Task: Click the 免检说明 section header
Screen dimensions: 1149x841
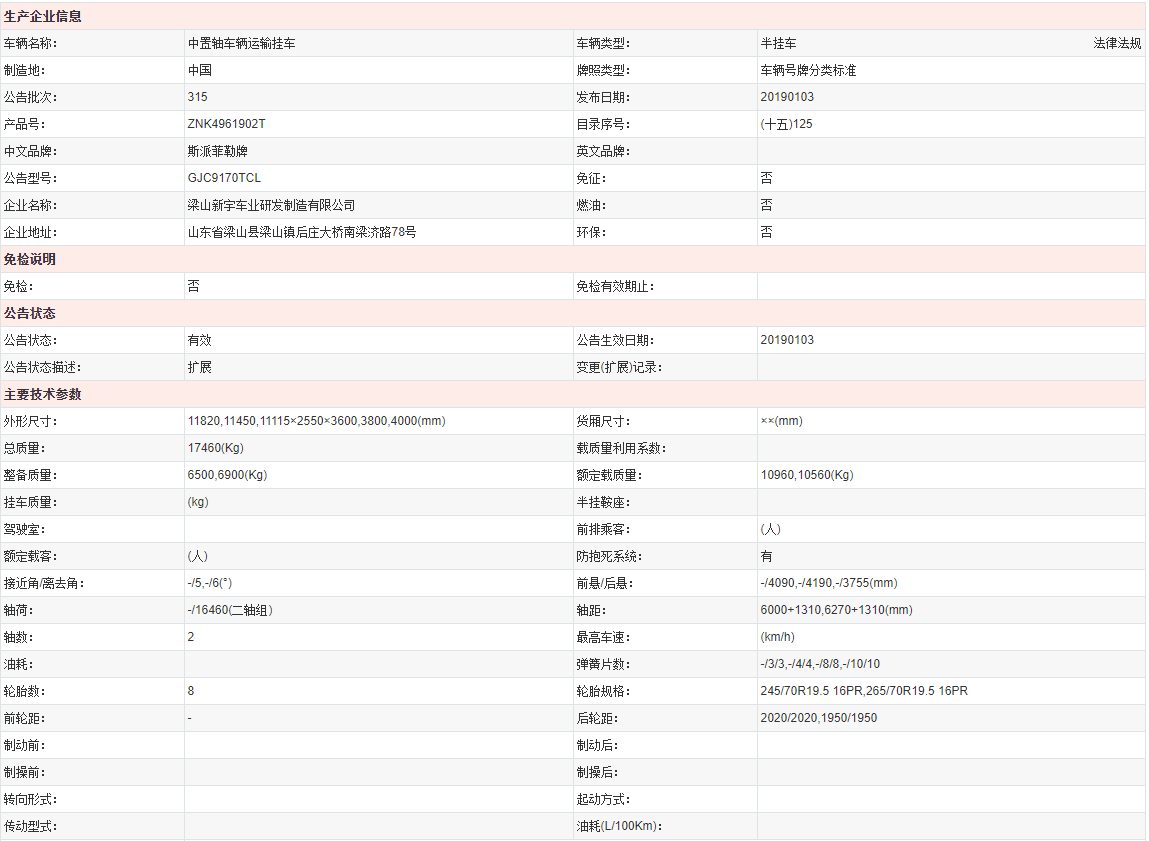Action: 30,260
